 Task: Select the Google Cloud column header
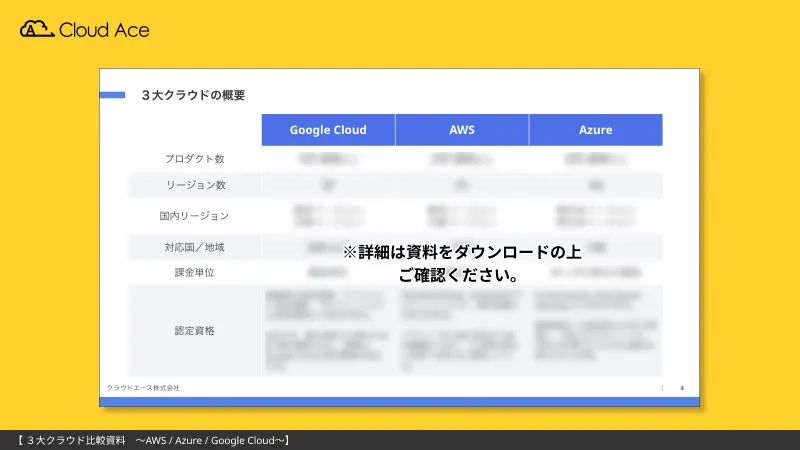[328, 130]
